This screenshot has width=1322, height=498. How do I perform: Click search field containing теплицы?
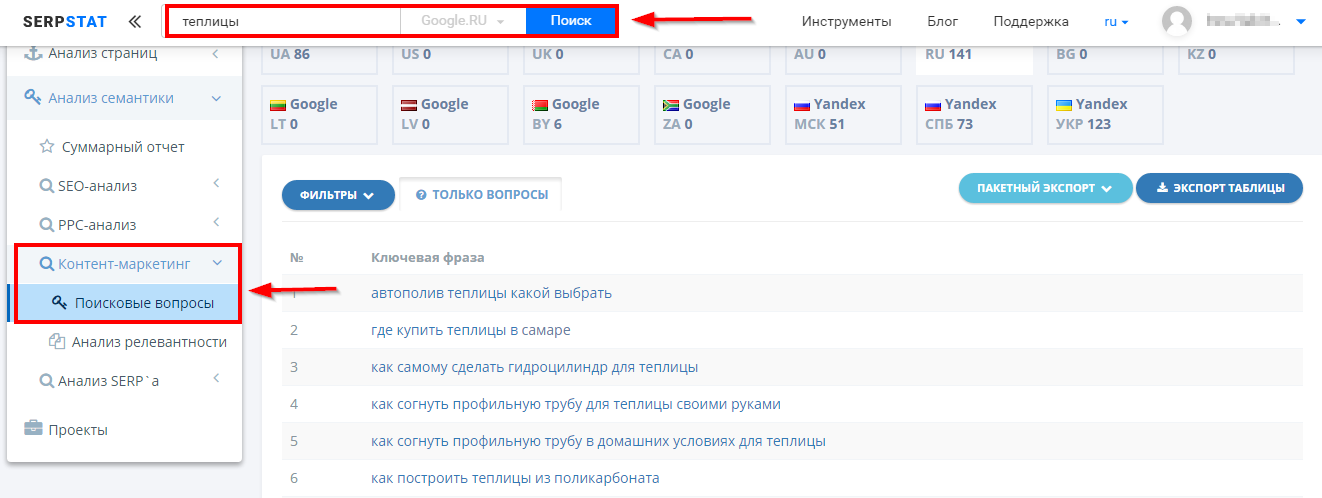point(284,21)
